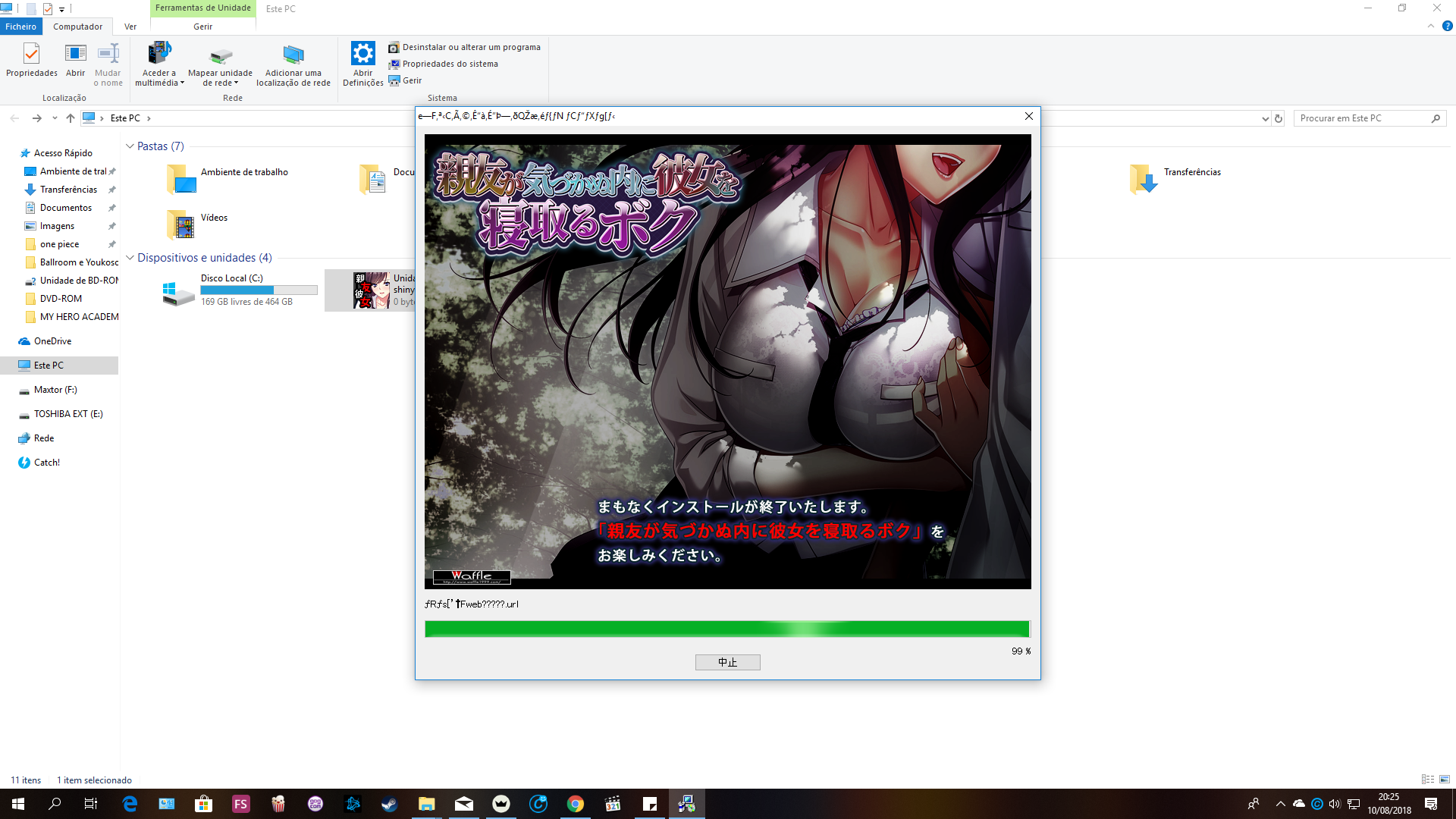Open recent locations dropdown arrow
The height and width of the screenshot is (819, 1456).
pyautogui.click(x=55, y=118)
